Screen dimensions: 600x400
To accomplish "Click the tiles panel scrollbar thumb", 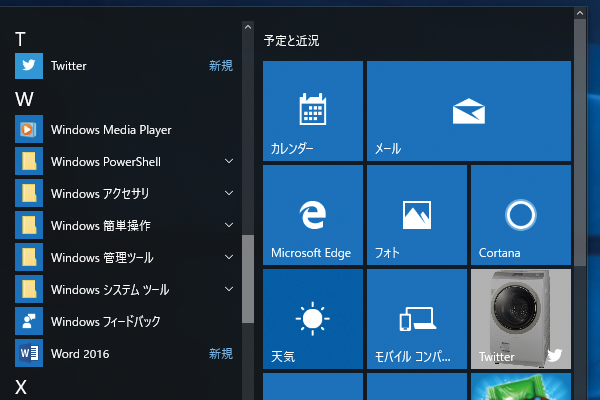I will pos(580,142).
